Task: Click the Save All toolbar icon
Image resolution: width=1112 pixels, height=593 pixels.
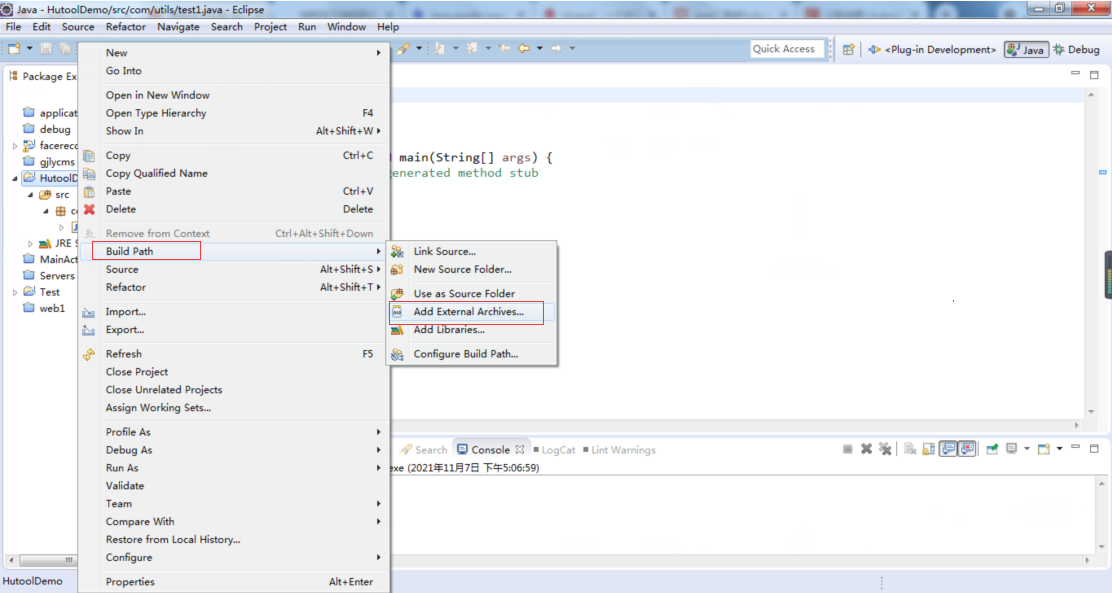Action: tap(65, 48)
